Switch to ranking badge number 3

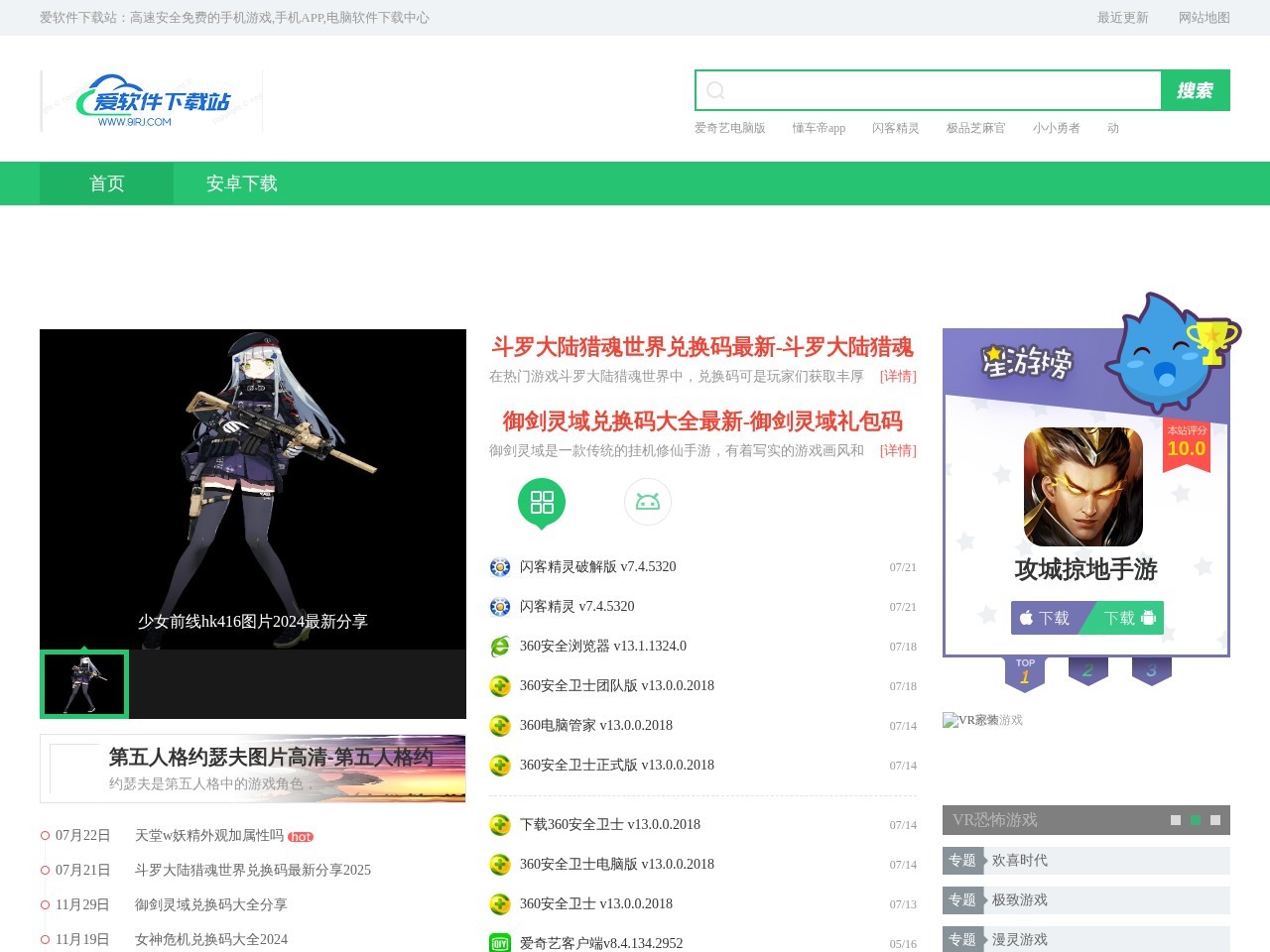(1152, 671)
